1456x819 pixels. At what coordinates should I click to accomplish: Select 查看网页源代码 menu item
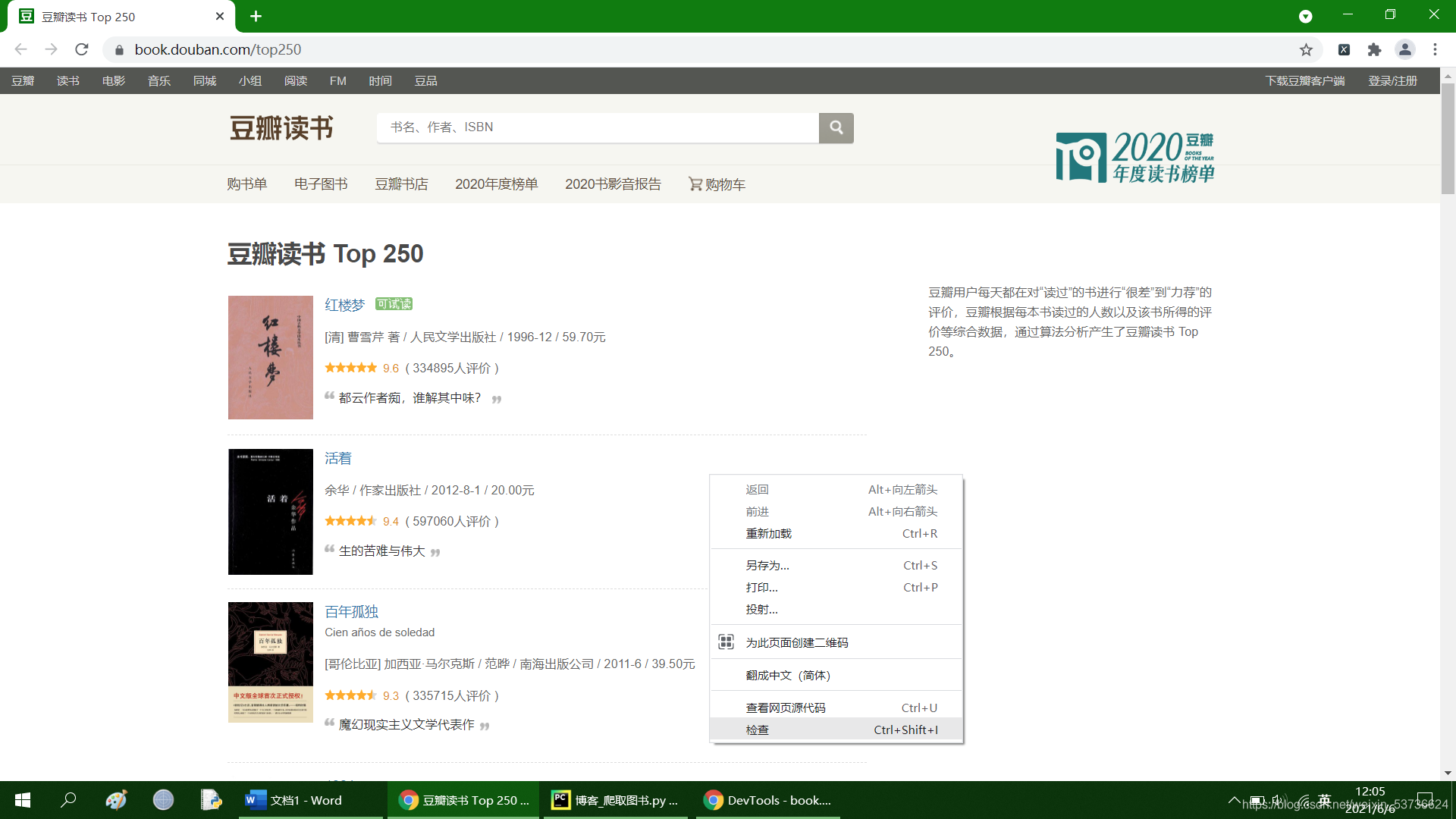(836, 708)
